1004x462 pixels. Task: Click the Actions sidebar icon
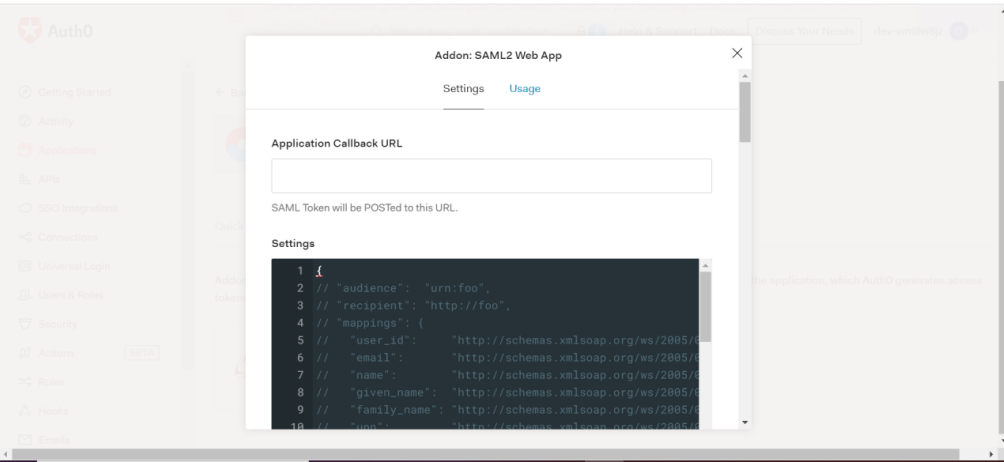click(x=24, y=353)
